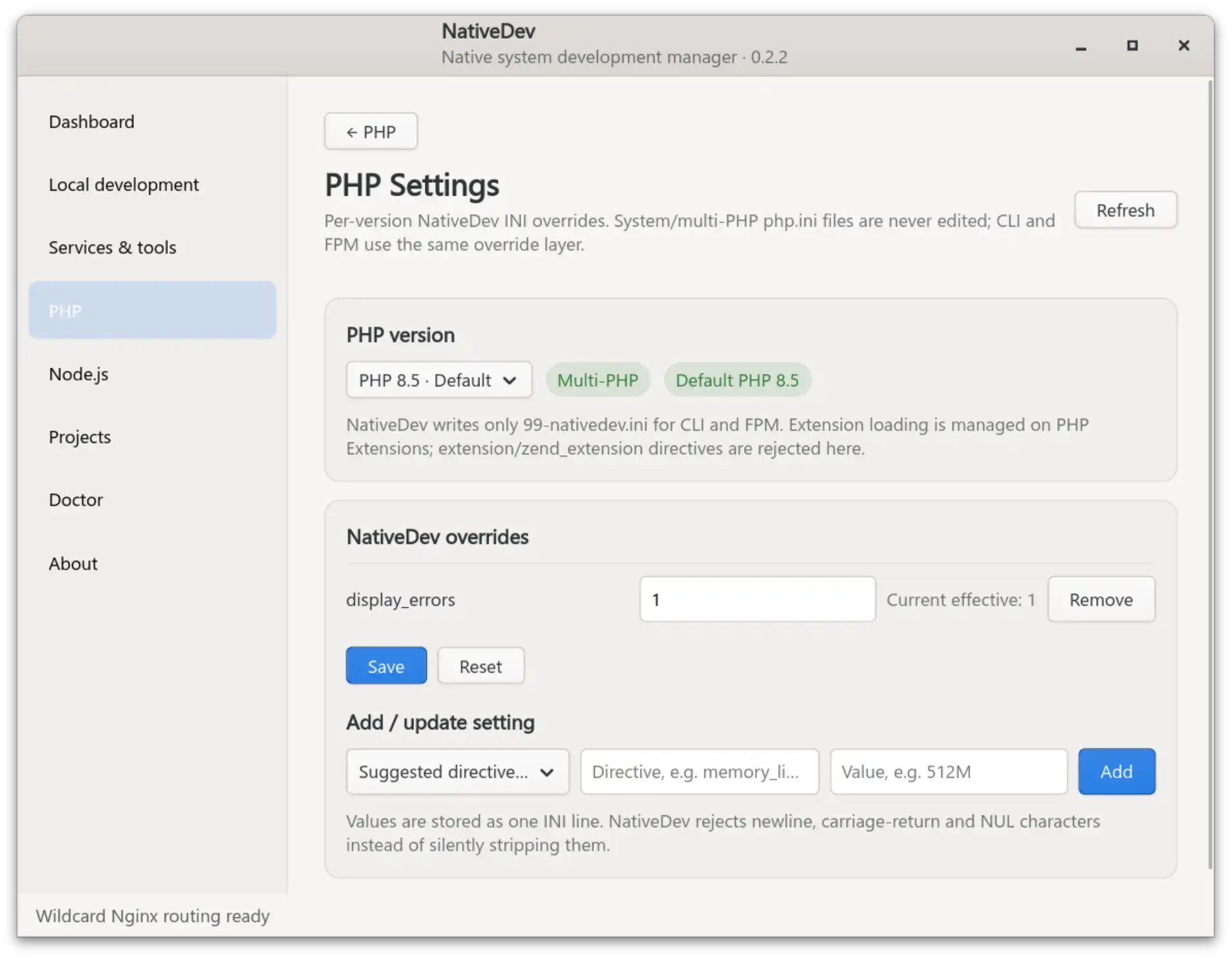Save the NativeDev overrides

tap(386, 666)
